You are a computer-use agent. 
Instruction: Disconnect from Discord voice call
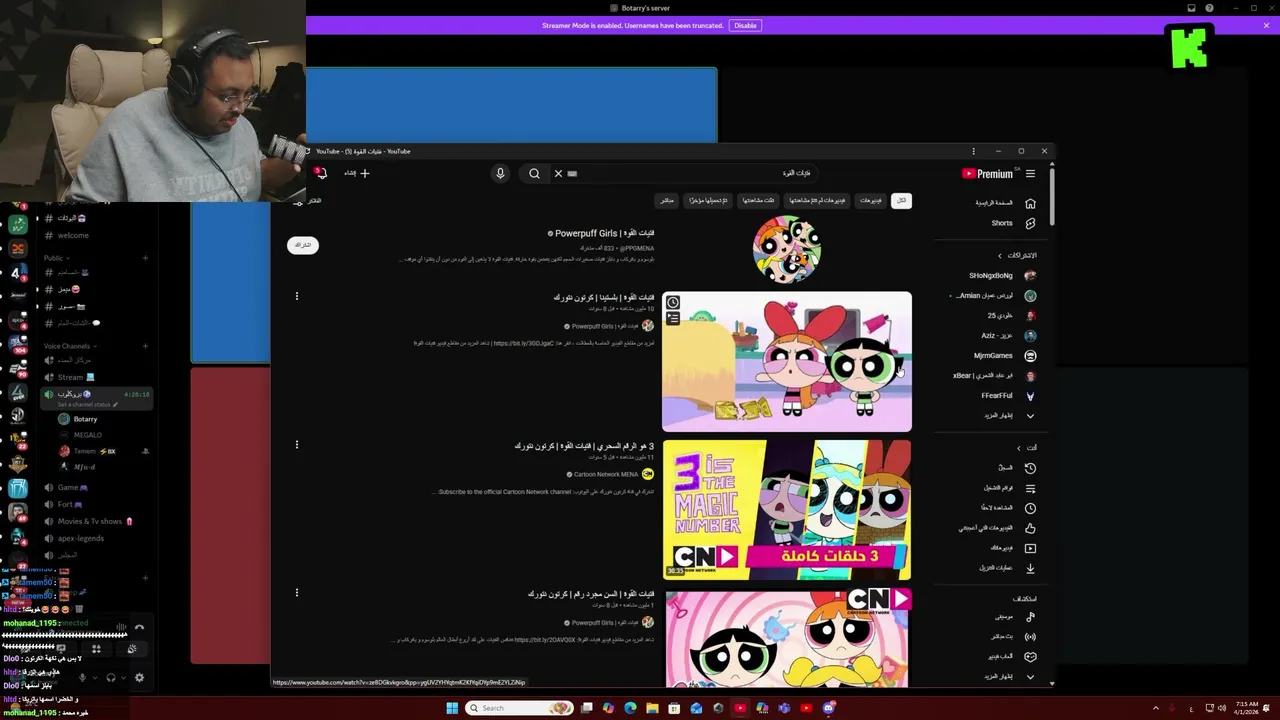click(x=139, y=628)
